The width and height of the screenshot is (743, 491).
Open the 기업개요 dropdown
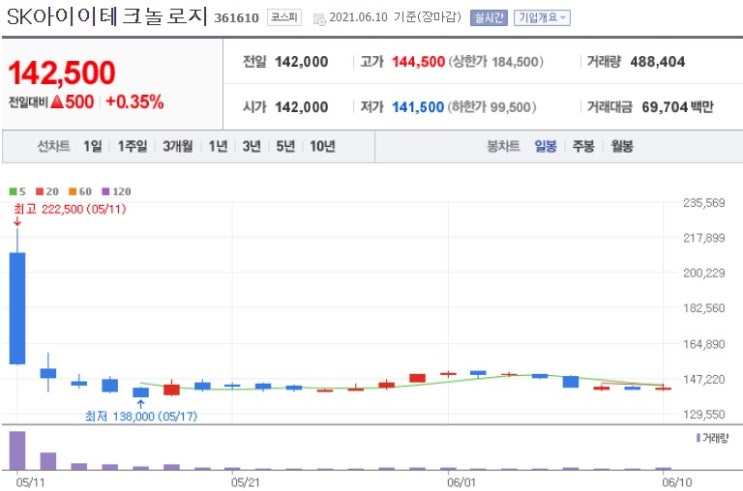542,18
